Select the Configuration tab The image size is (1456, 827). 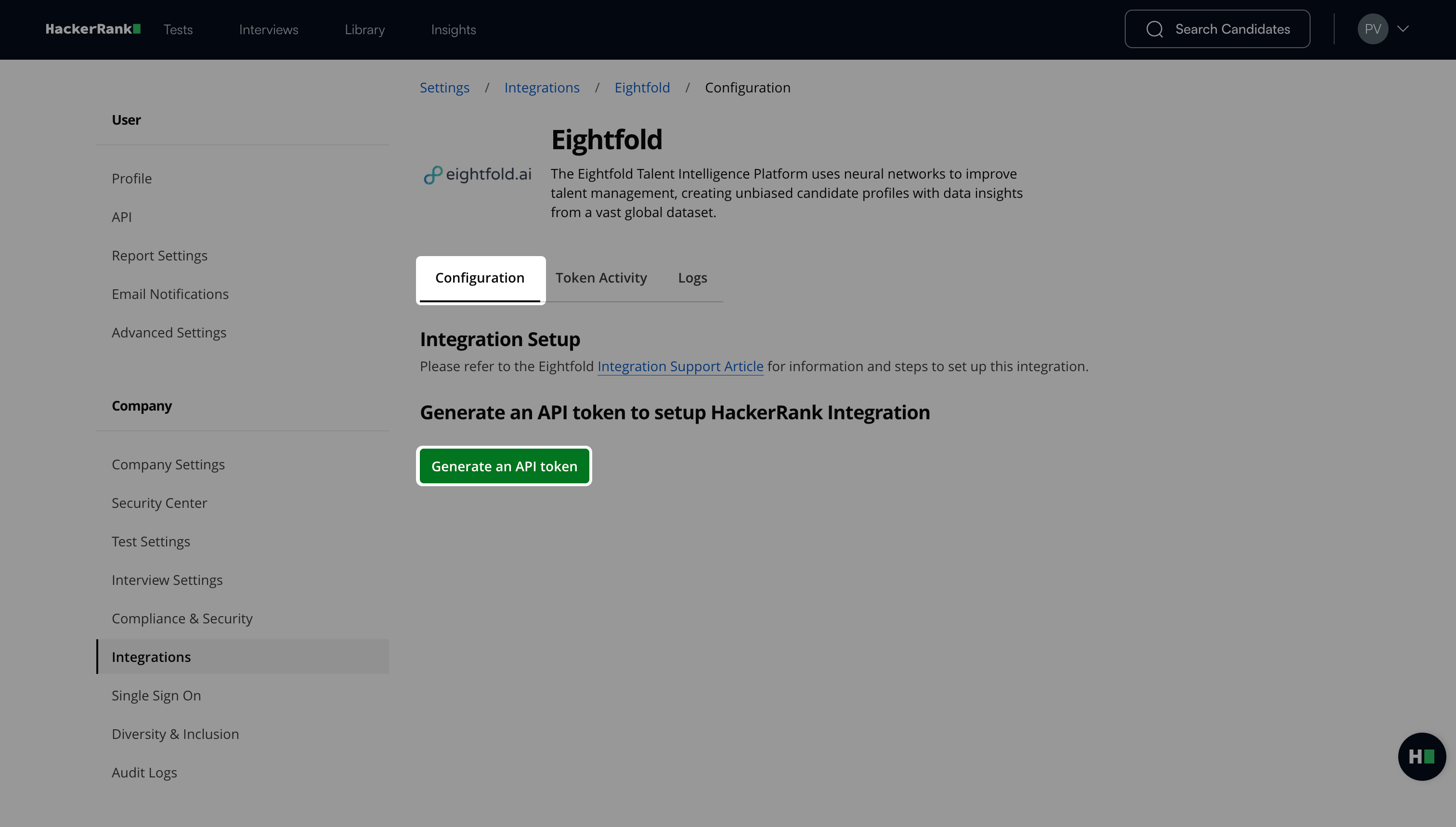pyautogui.click(x=480, y=278)
